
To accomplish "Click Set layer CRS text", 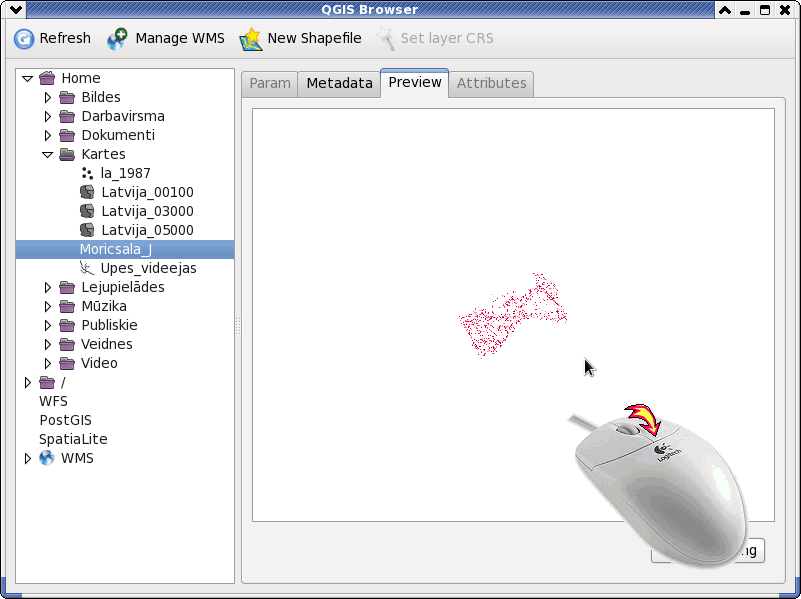I will tap(447, 38).
